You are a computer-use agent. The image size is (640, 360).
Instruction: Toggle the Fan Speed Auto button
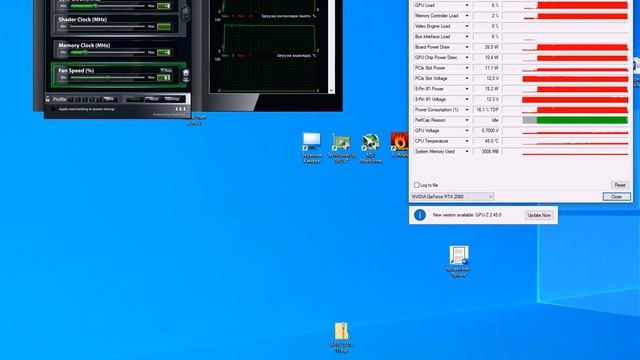tap(166, 70)
